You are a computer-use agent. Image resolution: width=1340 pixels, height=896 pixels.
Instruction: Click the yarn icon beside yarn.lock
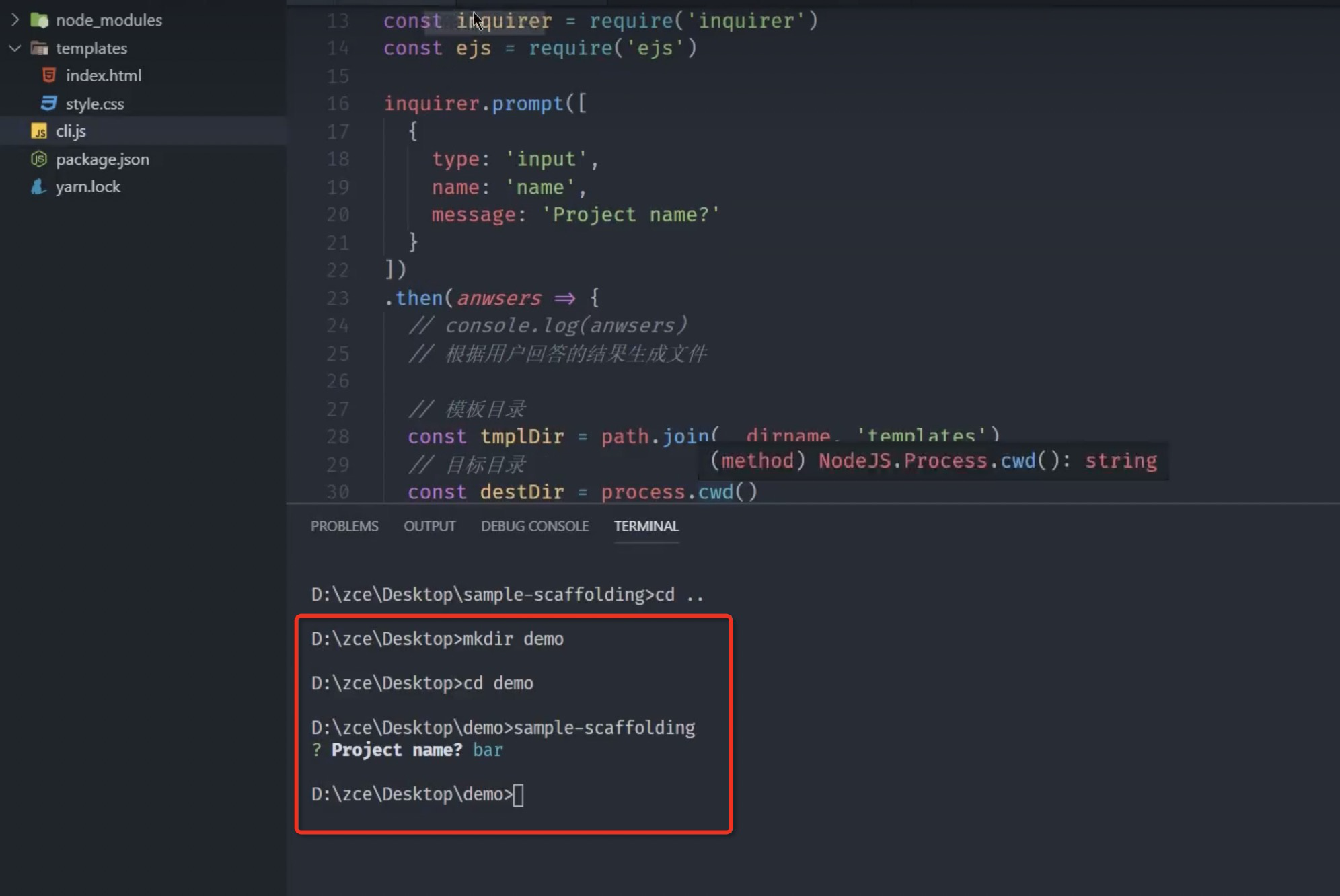tap(39, 187)
